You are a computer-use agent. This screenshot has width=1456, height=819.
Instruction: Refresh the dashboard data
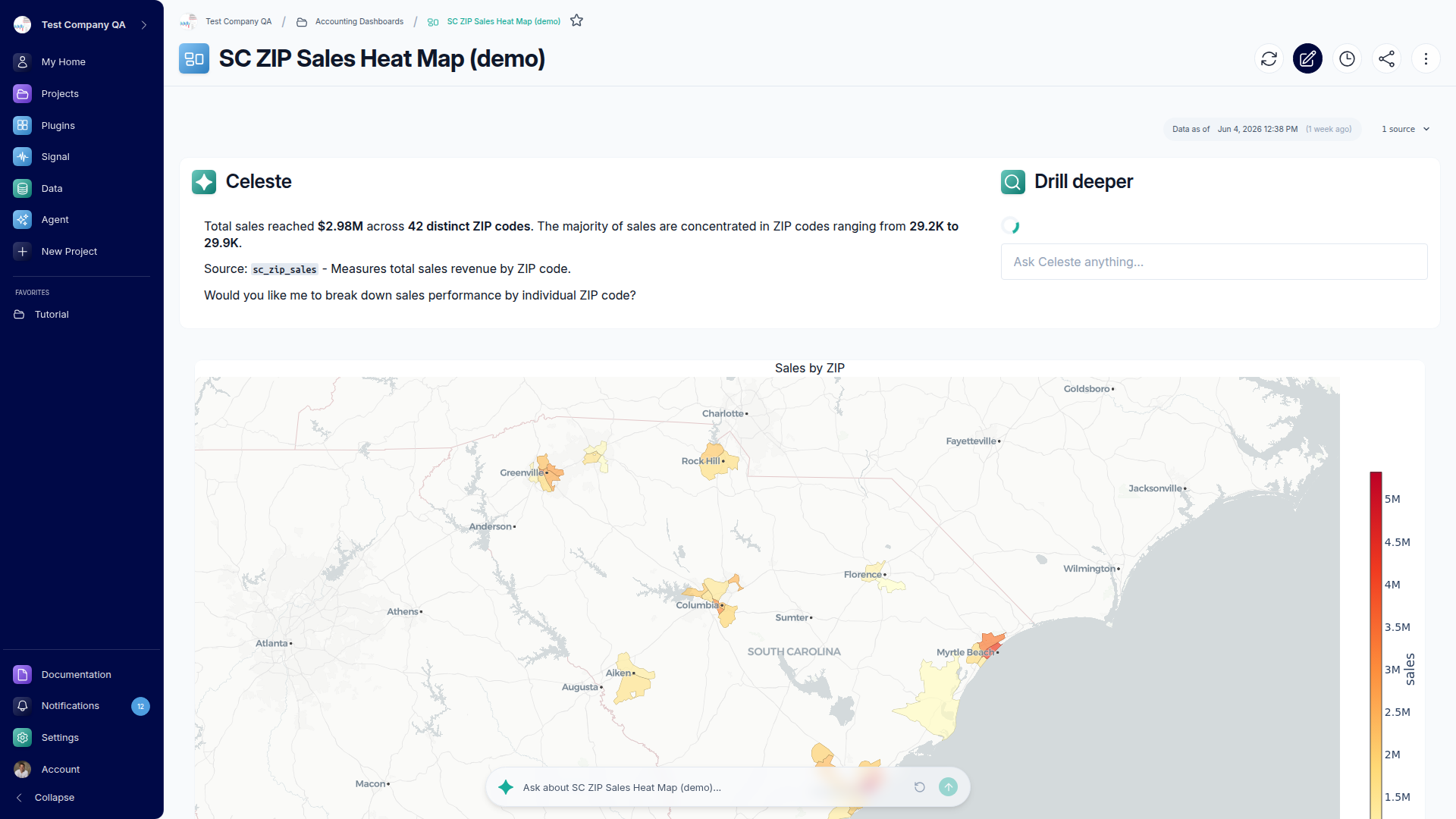[1269, 58]
